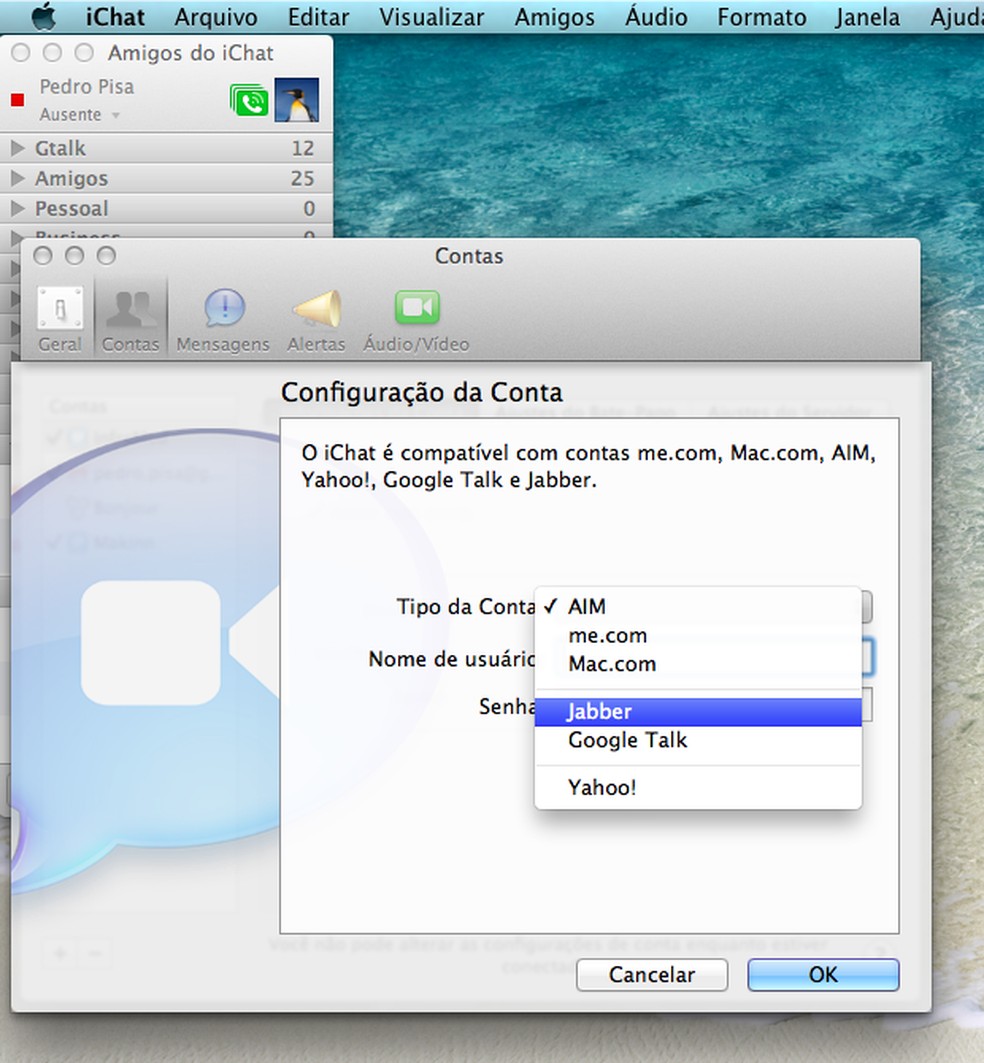
Task: Open the Amigos menu in menu bar
Action: pos(554,17)
